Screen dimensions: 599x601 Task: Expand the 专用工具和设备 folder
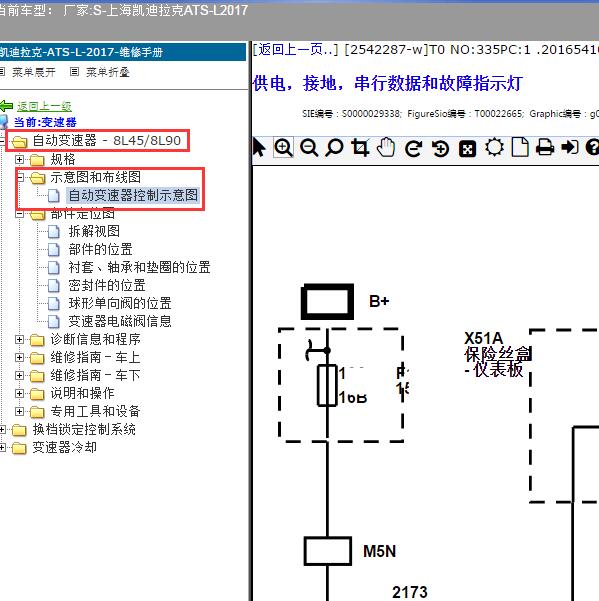click(x=20, y=412)
